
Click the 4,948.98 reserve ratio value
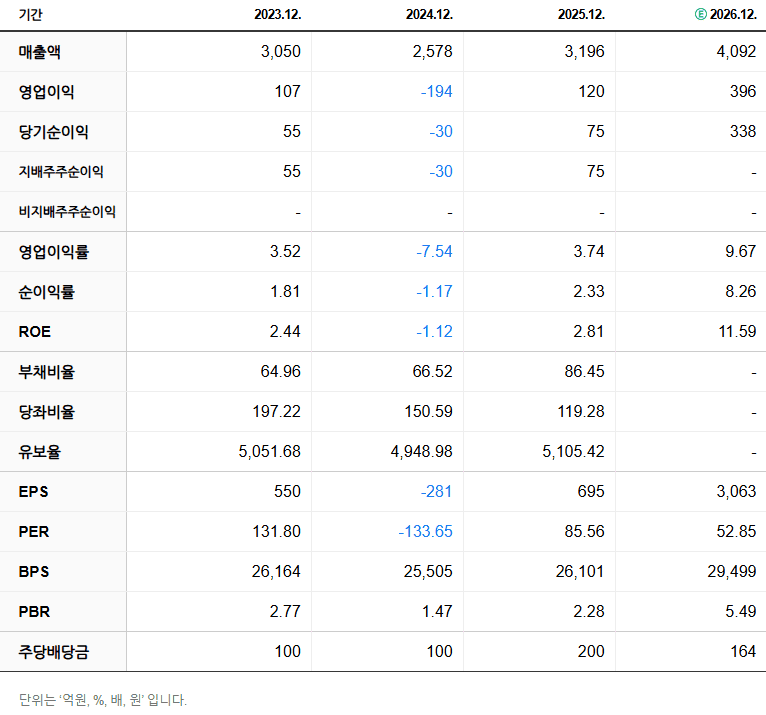(422, 452)
